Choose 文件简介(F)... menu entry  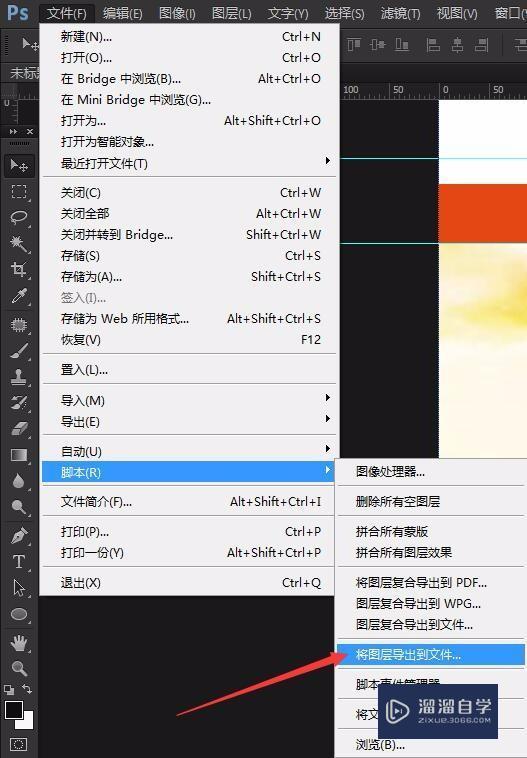pos(189,501)
